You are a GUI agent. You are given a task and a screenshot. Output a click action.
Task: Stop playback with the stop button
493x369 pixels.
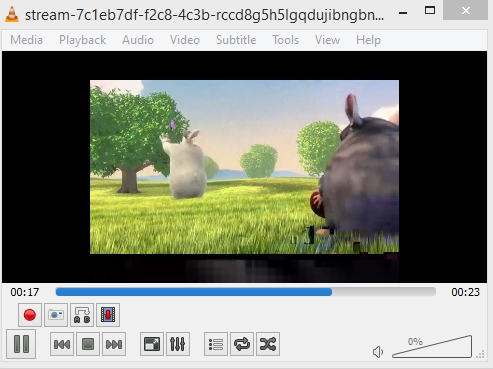coord(88,344)
